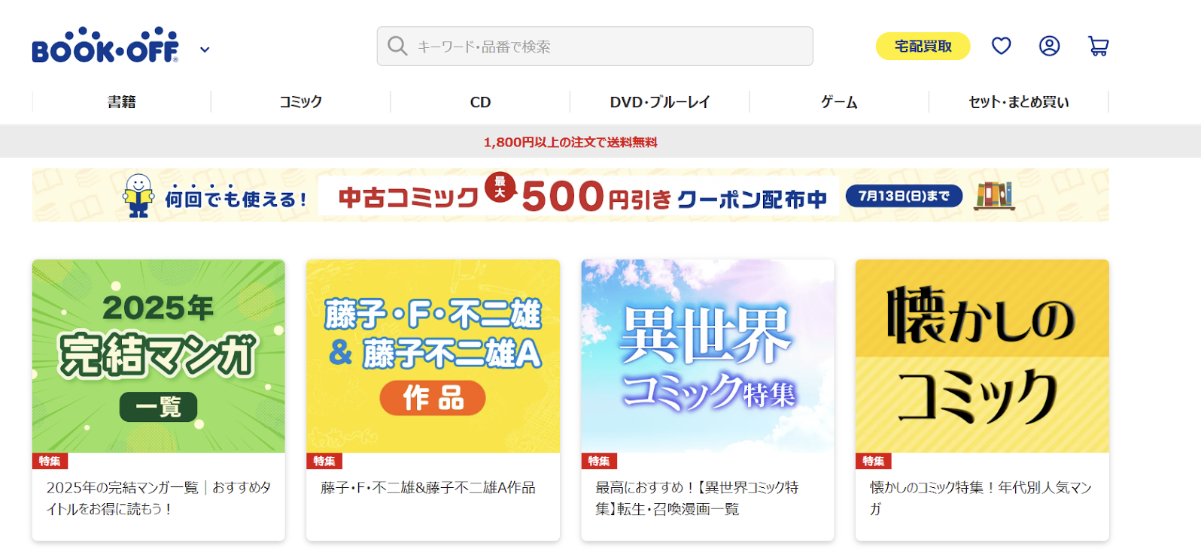This screenshot has height=554, width=1202.
Task: Select the CD category
Action: coord(480,102)
